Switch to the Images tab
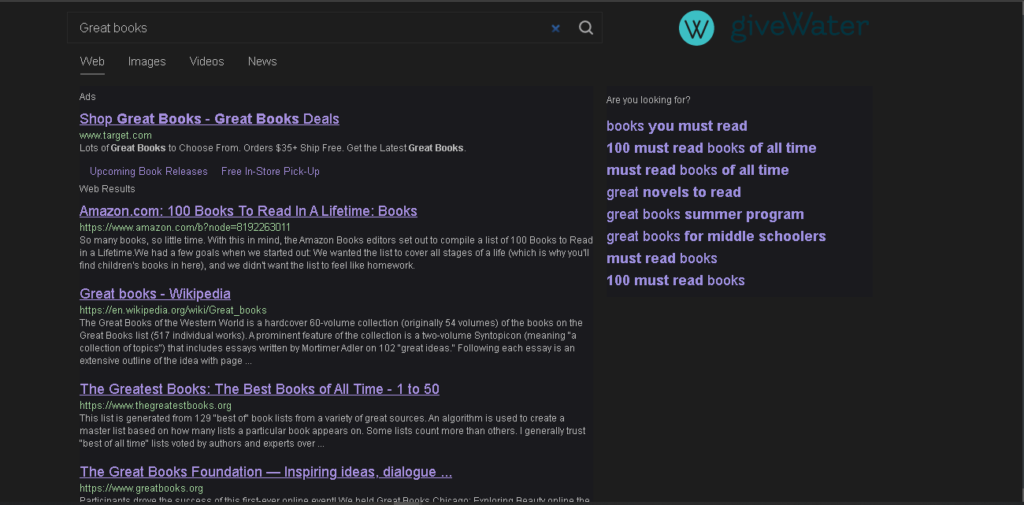Screen dimensions: 1024x505 (x=147, y=61)
